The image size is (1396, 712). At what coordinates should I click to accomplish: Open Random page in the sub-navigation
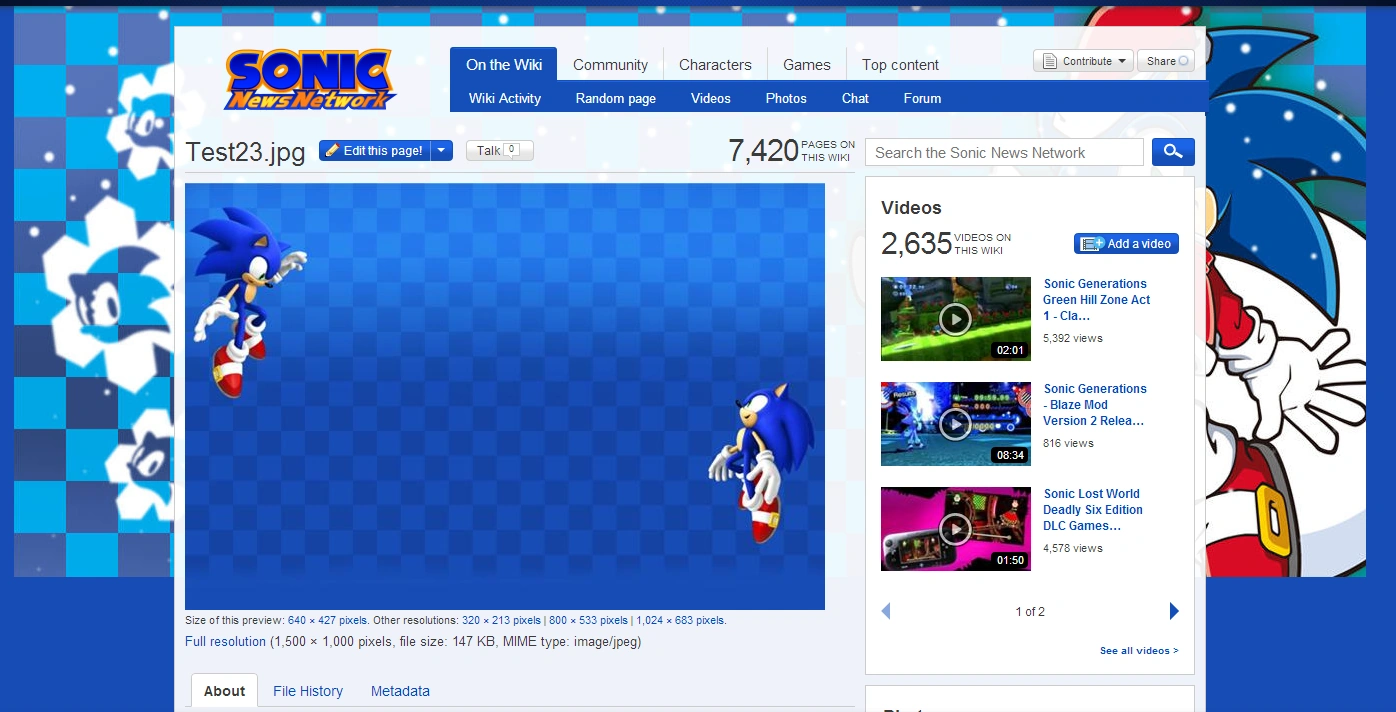[615, 98]
